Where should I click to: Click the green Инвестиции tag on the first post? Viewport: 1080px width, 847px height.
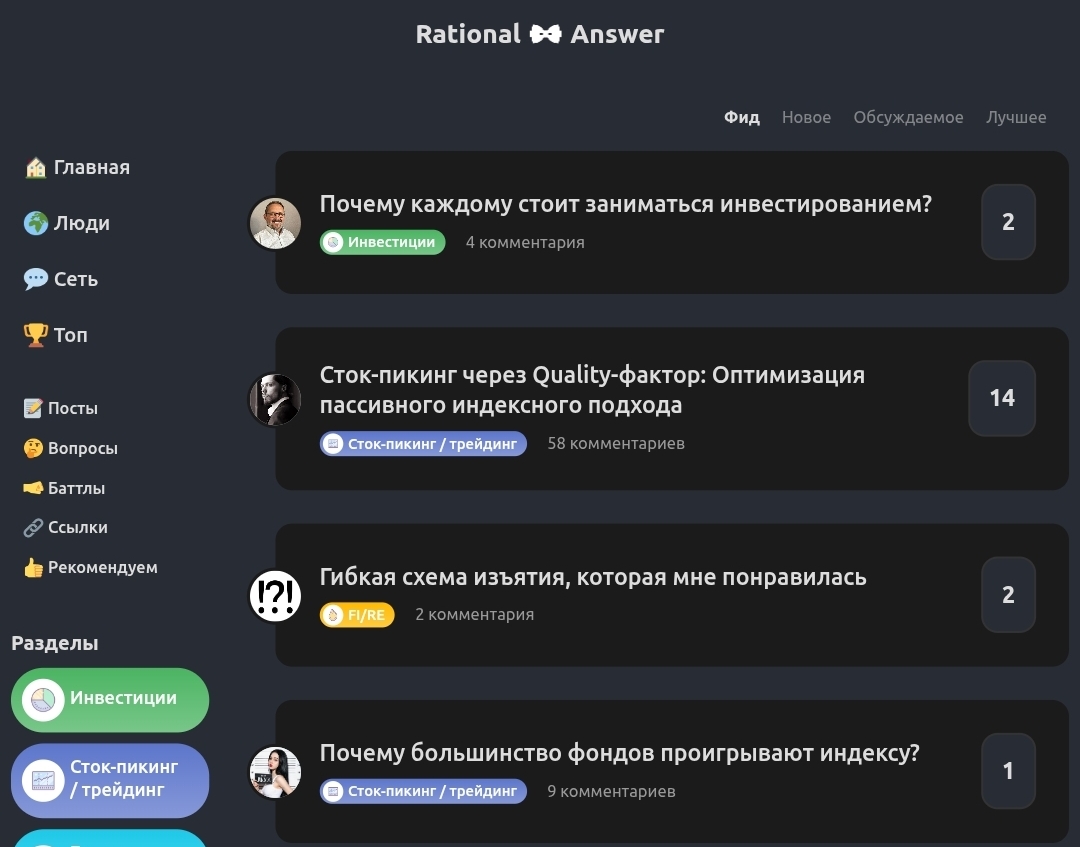pyautogui.click(x=382, y=242)
